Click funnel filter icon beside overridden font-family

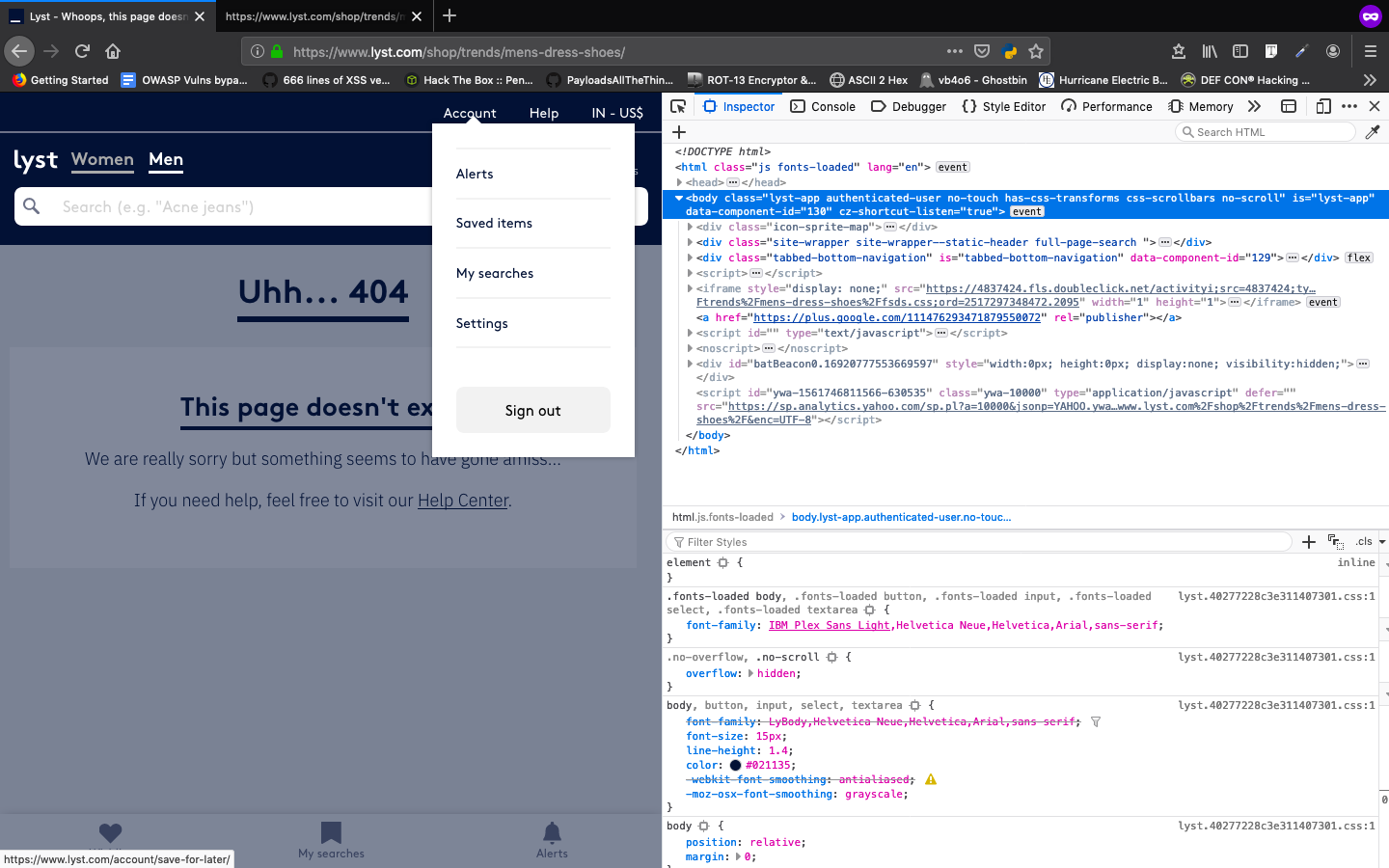pos(1096,721)
